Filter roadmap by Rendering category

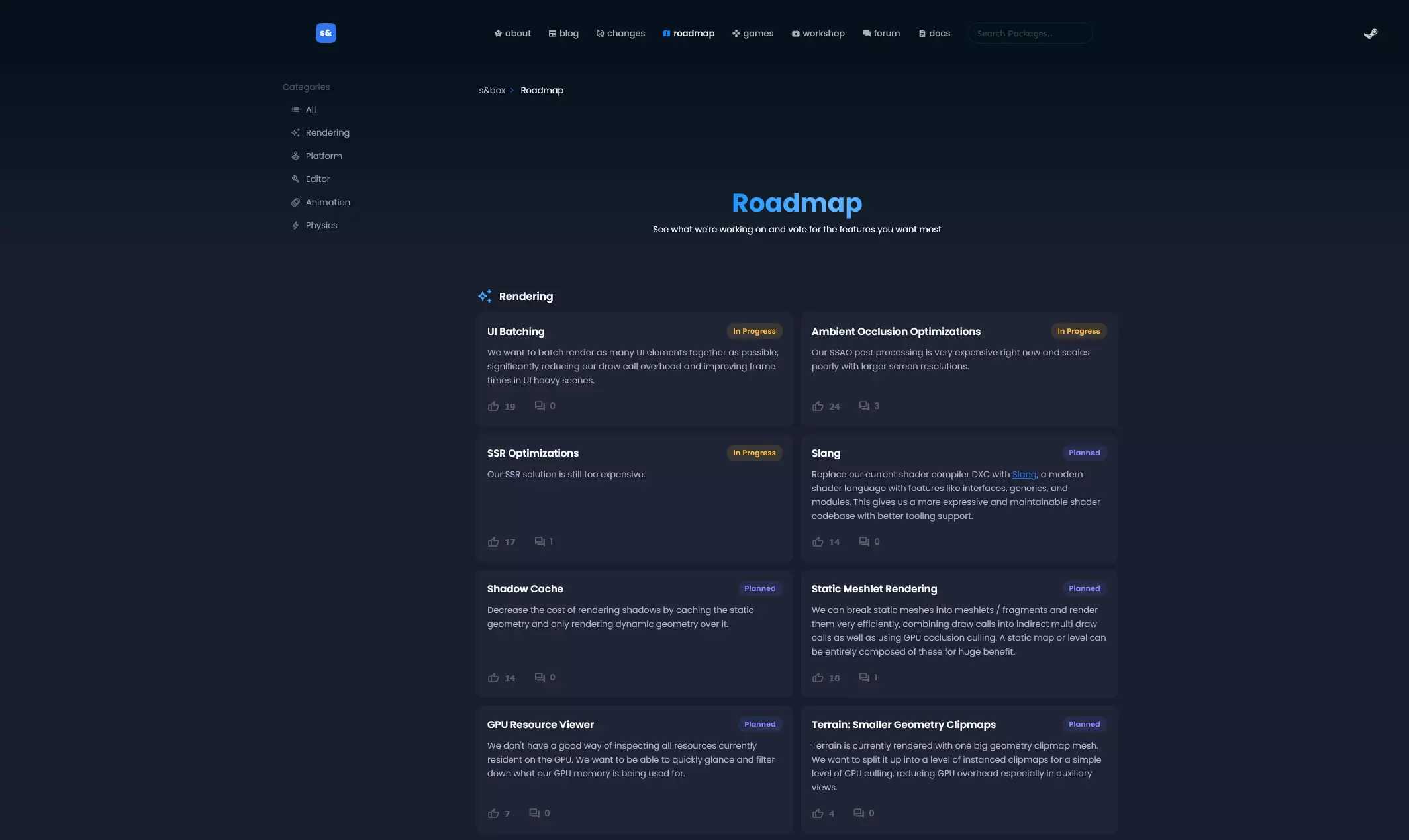(x=327, y=133)
